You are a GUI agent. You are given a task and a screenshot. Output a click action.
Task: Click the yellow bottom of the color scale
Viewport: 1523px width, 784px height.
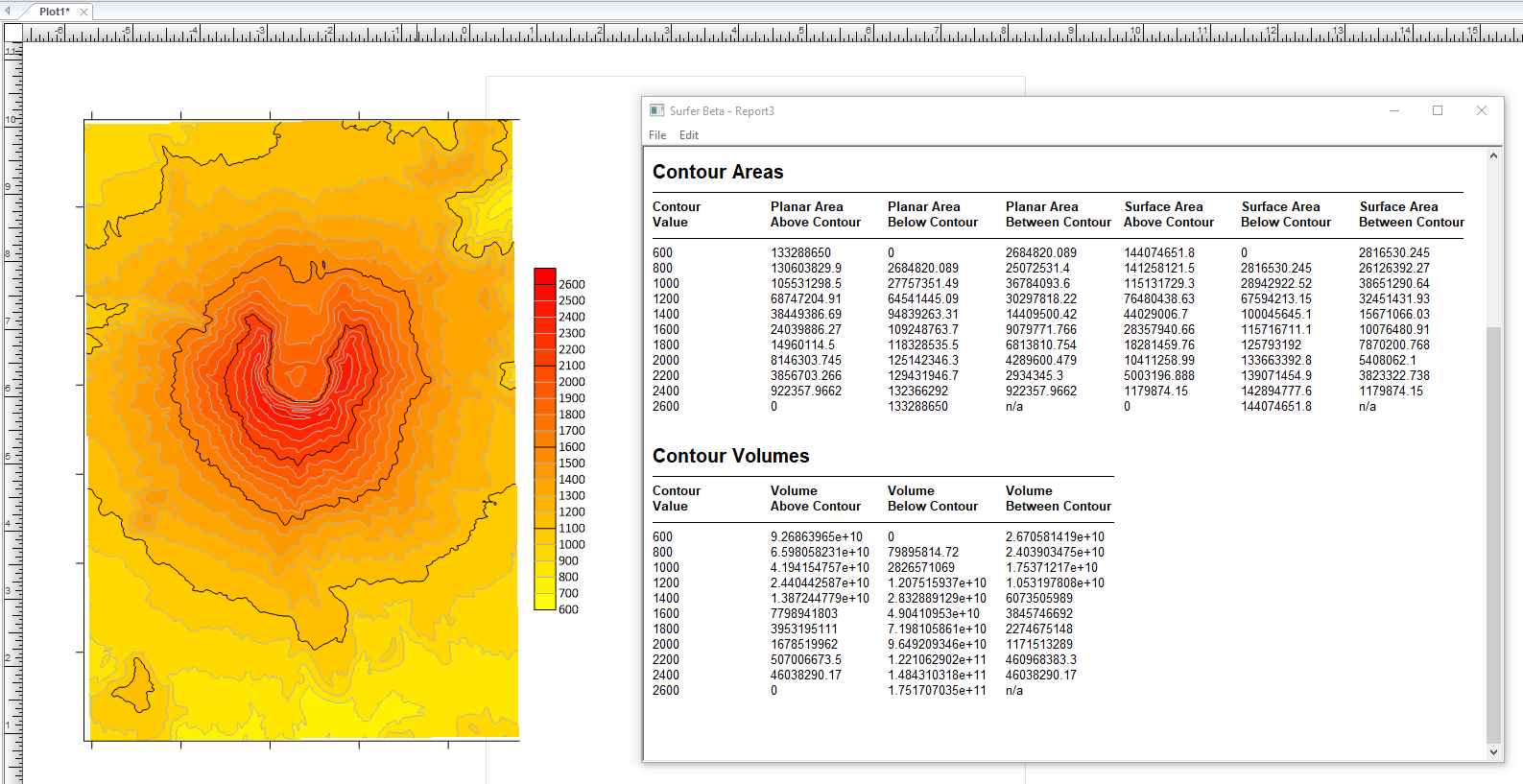pos(545,602)
